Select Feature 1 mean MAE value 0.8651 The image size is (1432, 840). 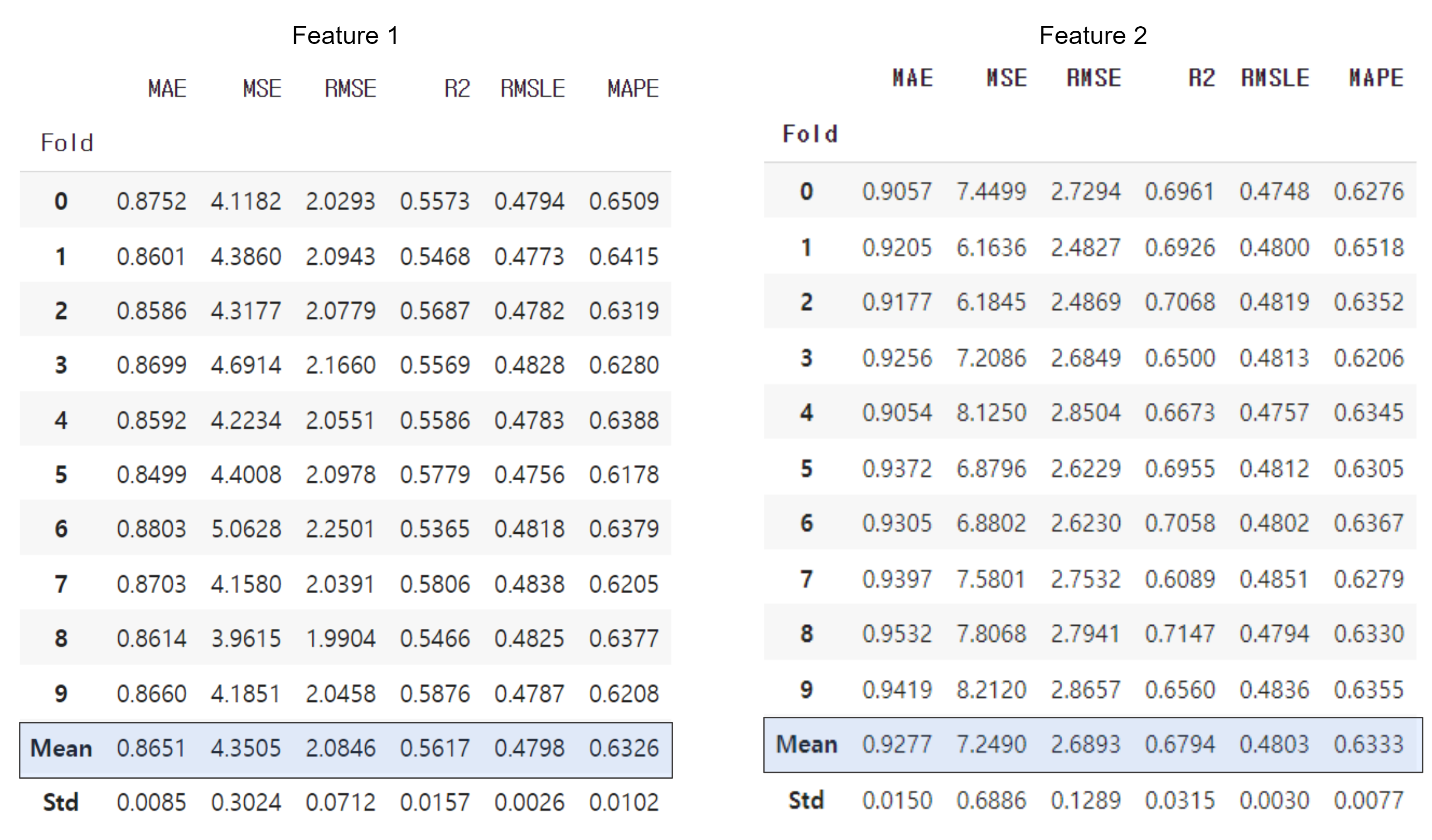pos(151,748)
